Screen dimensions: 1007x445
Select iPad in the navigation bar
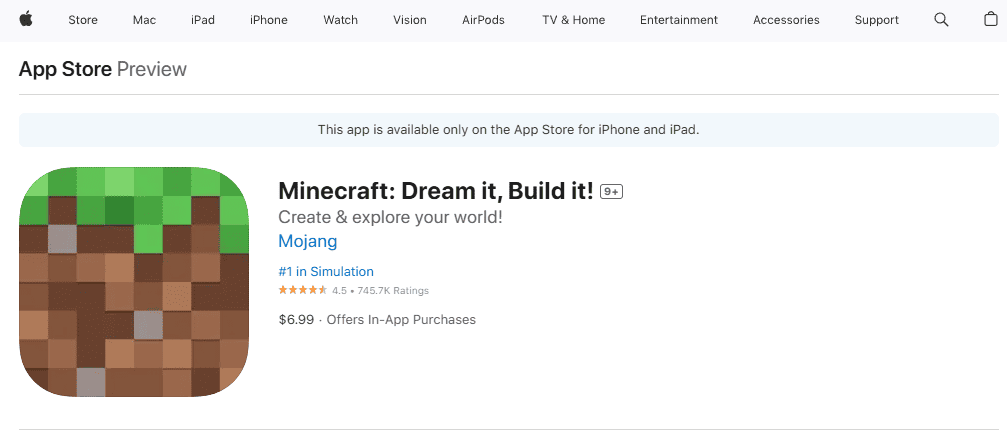pos(203,20)
